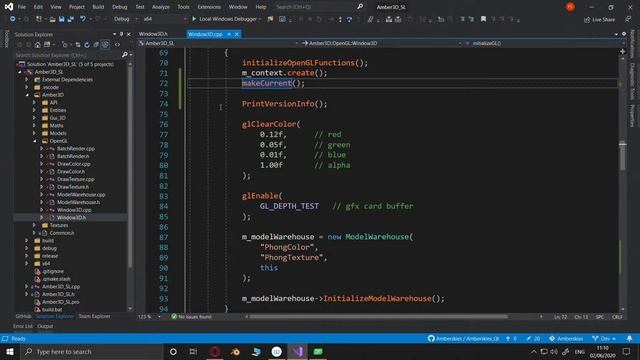Viewport: 640px width, 360px height.
Task: Open the Debug configuration dropdown
Action: tap(126, 19)
